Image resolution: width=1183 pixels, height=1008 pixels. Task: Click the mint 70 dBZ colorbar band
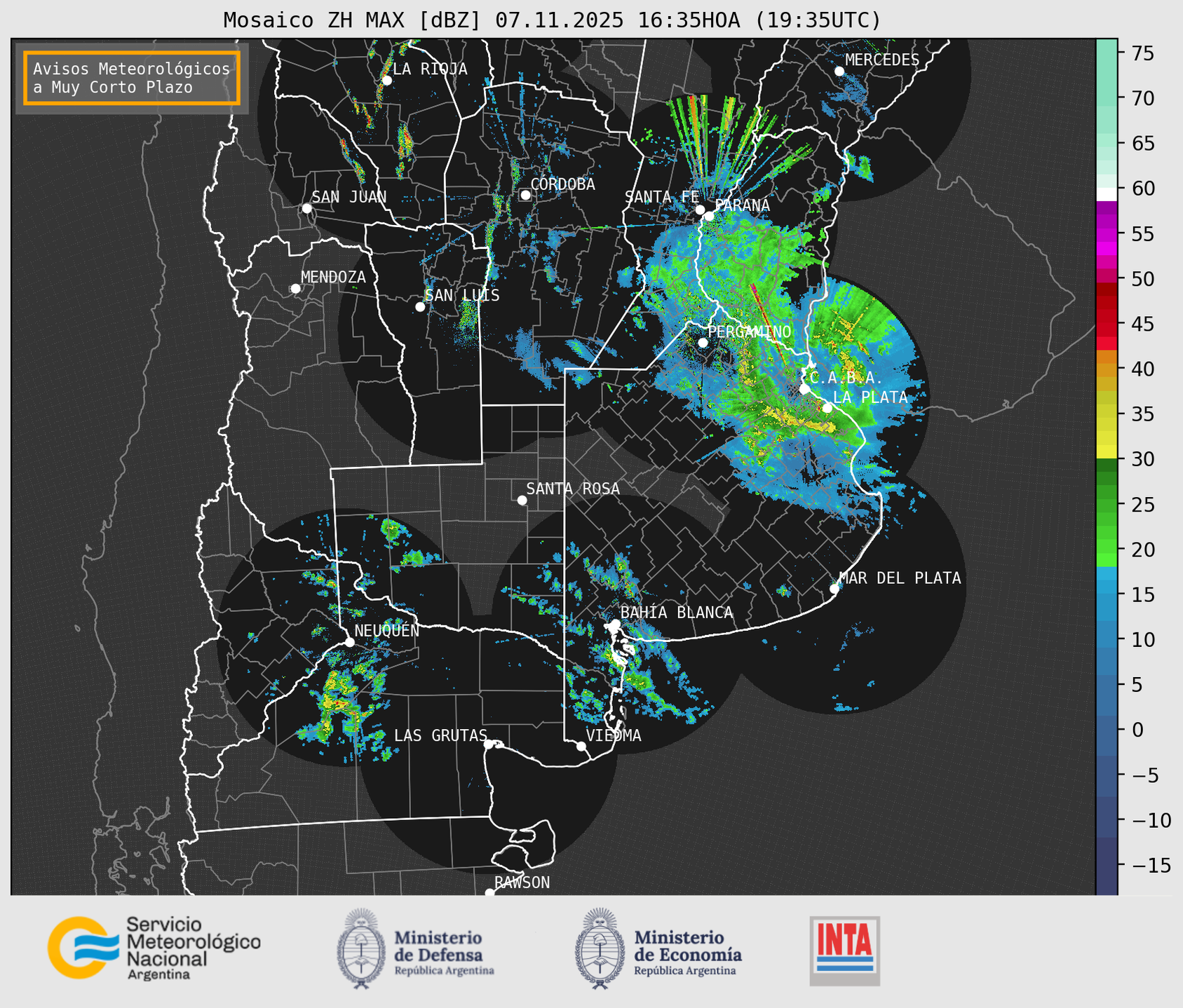click(1107, 98)
